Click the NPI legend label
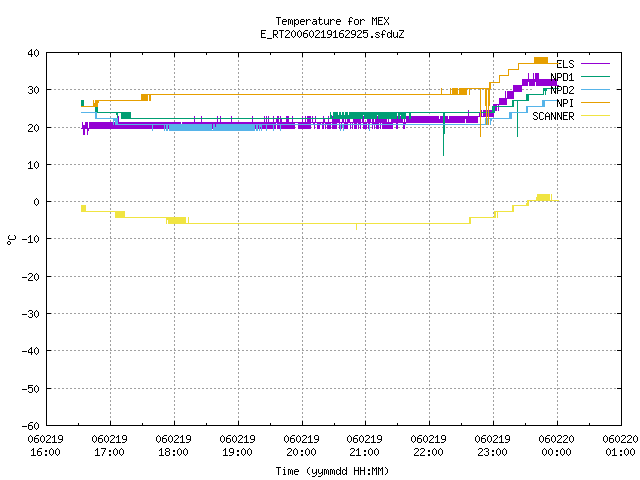The height and width of the screenshot is (480, 640). 565,103
